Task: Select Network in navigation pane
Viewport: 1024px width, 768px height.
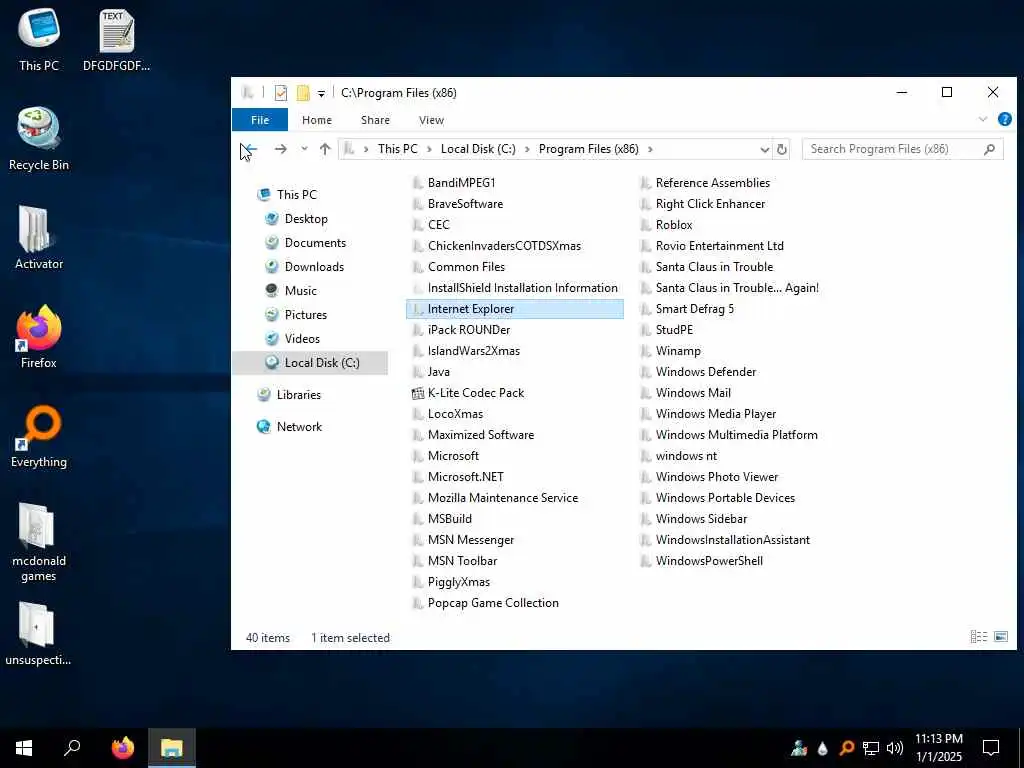Action: click(289, 426)
